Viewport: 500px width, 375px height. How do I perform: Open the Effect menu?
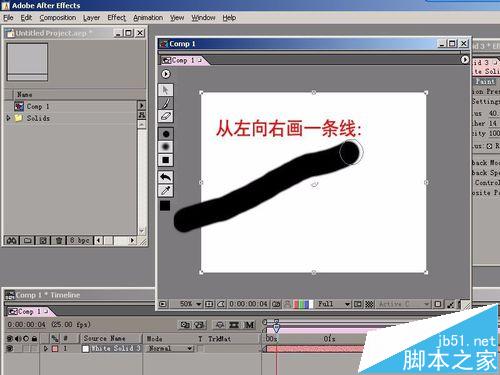[117, 18]
